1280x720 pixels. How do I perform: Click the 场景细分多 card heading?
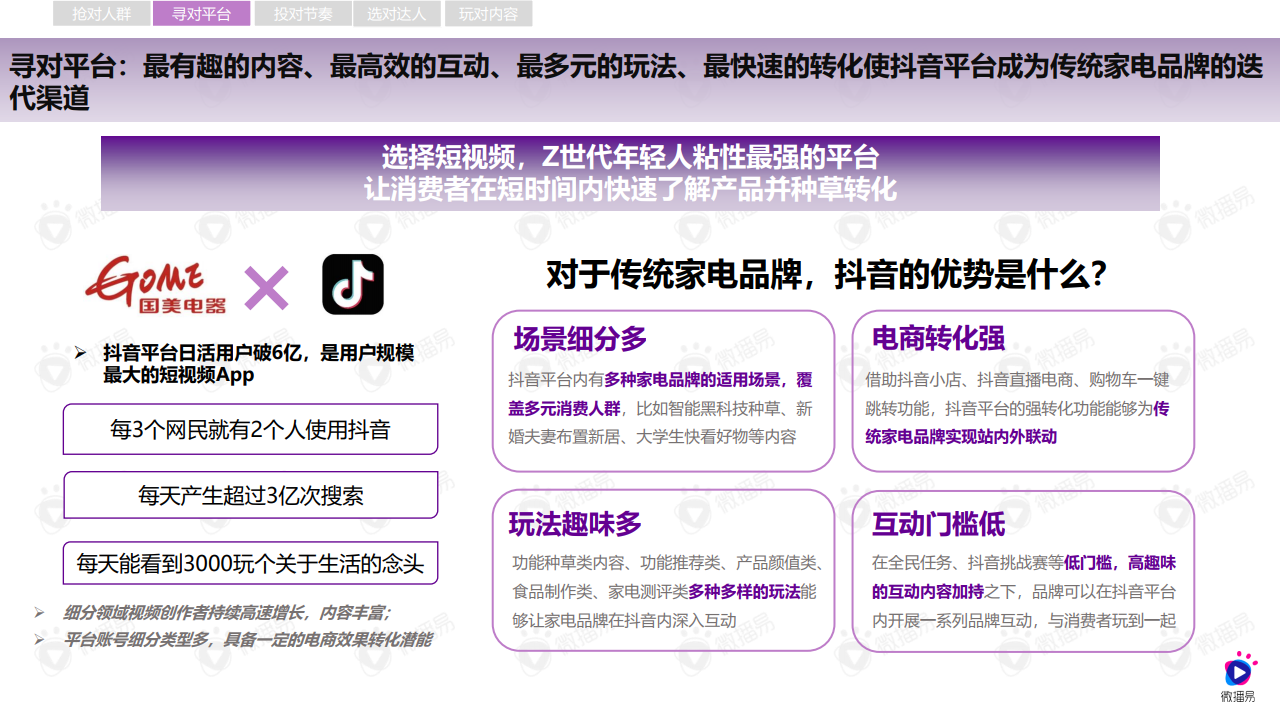tap(581, 339)
